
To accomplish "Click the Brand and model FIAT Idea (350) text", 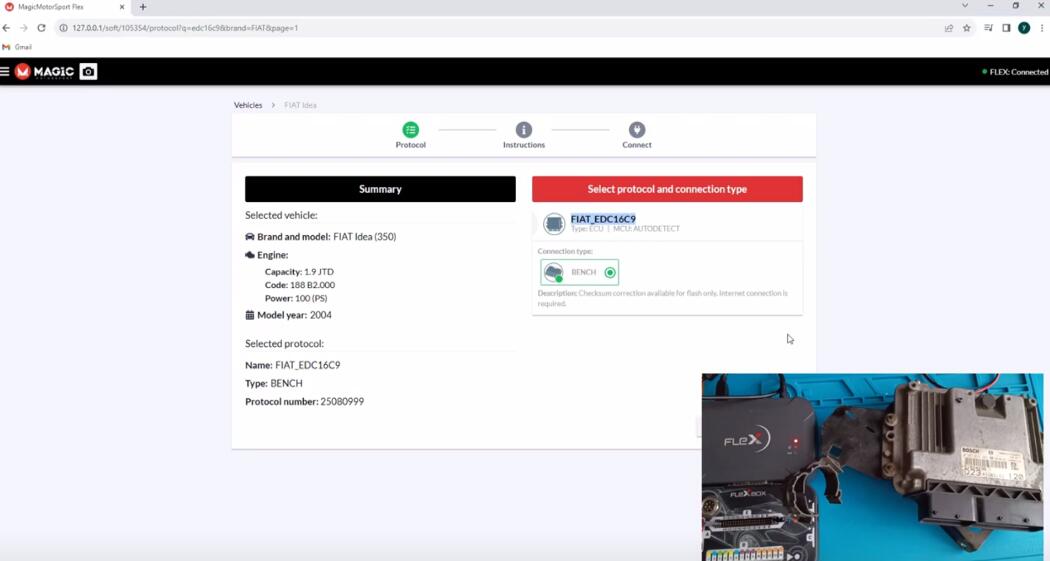I will (321, 236).
